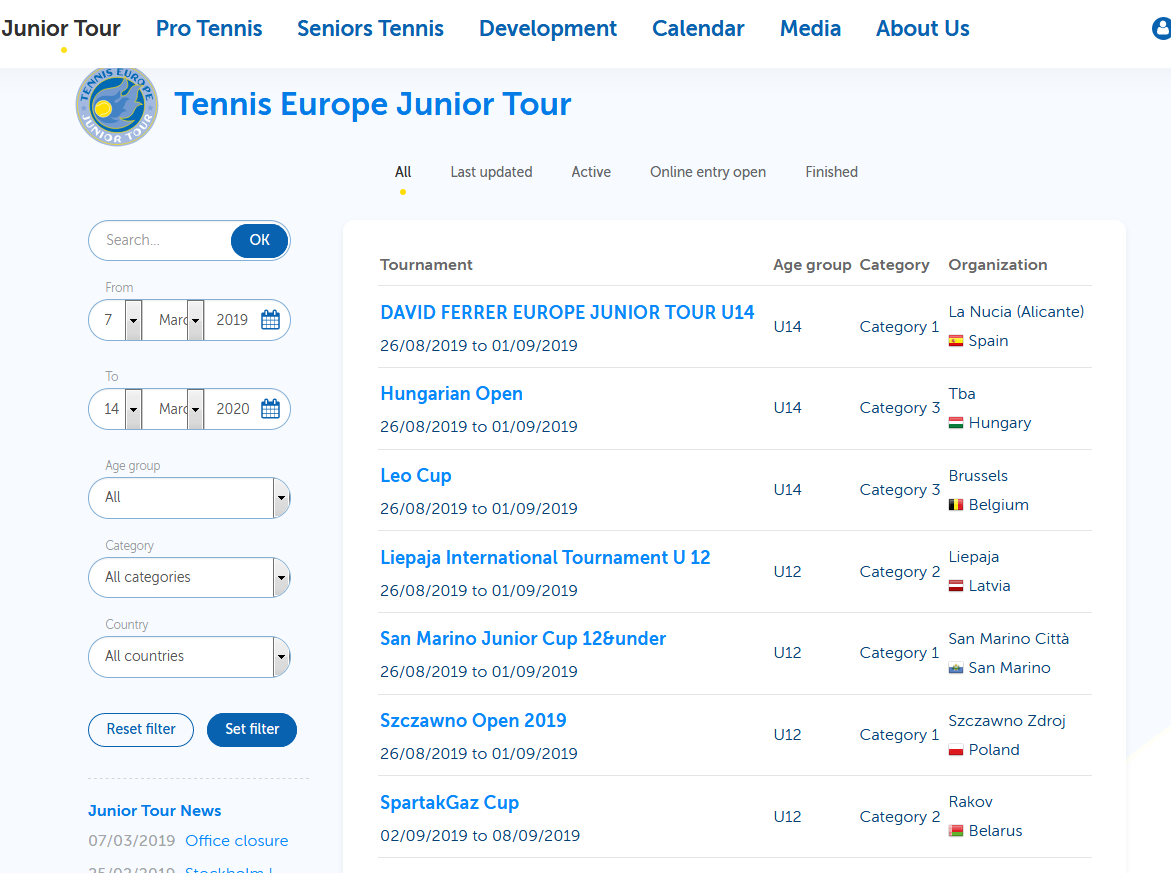
Task: Open the To date calendar picker
Action: [270, 408]
